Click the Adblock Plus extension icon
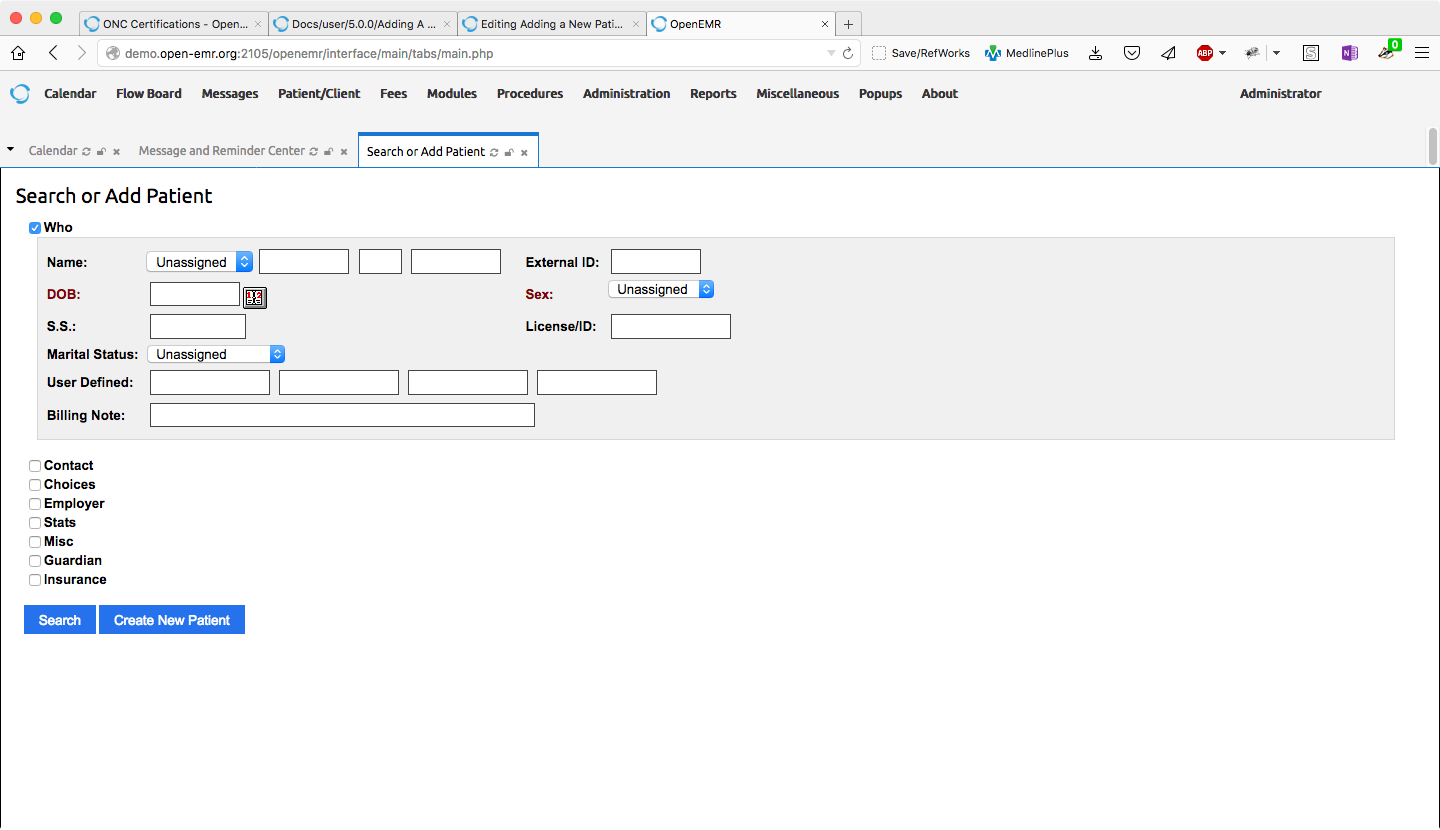Viewport: 1440px width, 830px height. coord(1205,53)
